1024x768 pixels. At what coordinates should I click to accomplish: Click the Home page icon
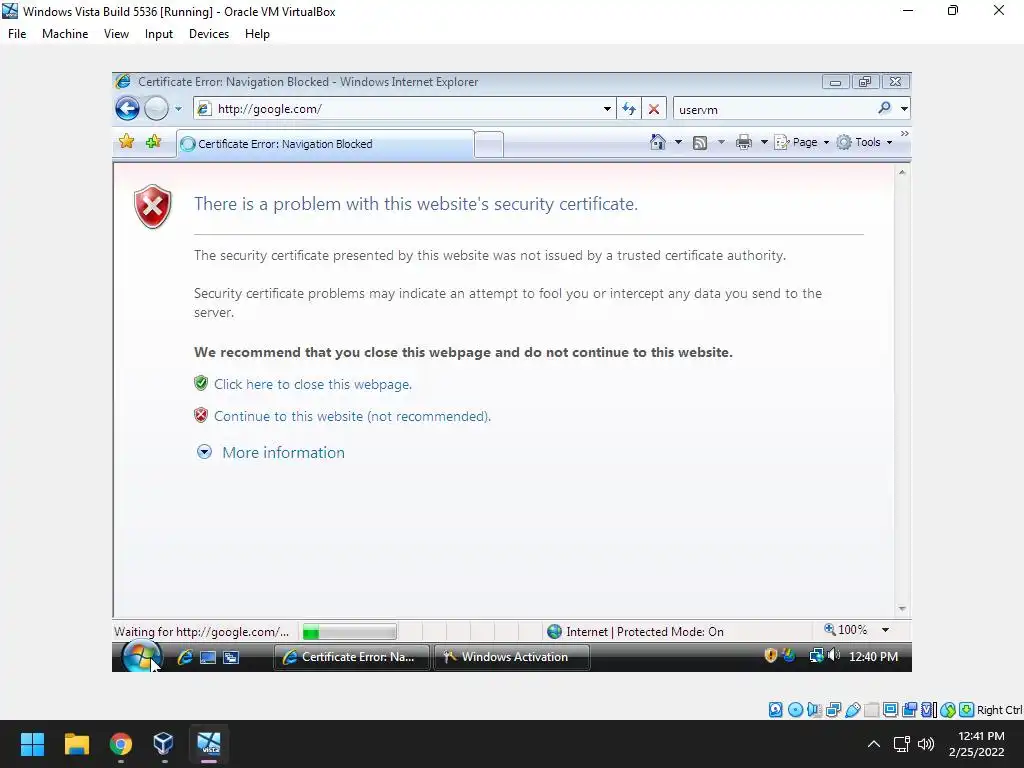(658, 142)
